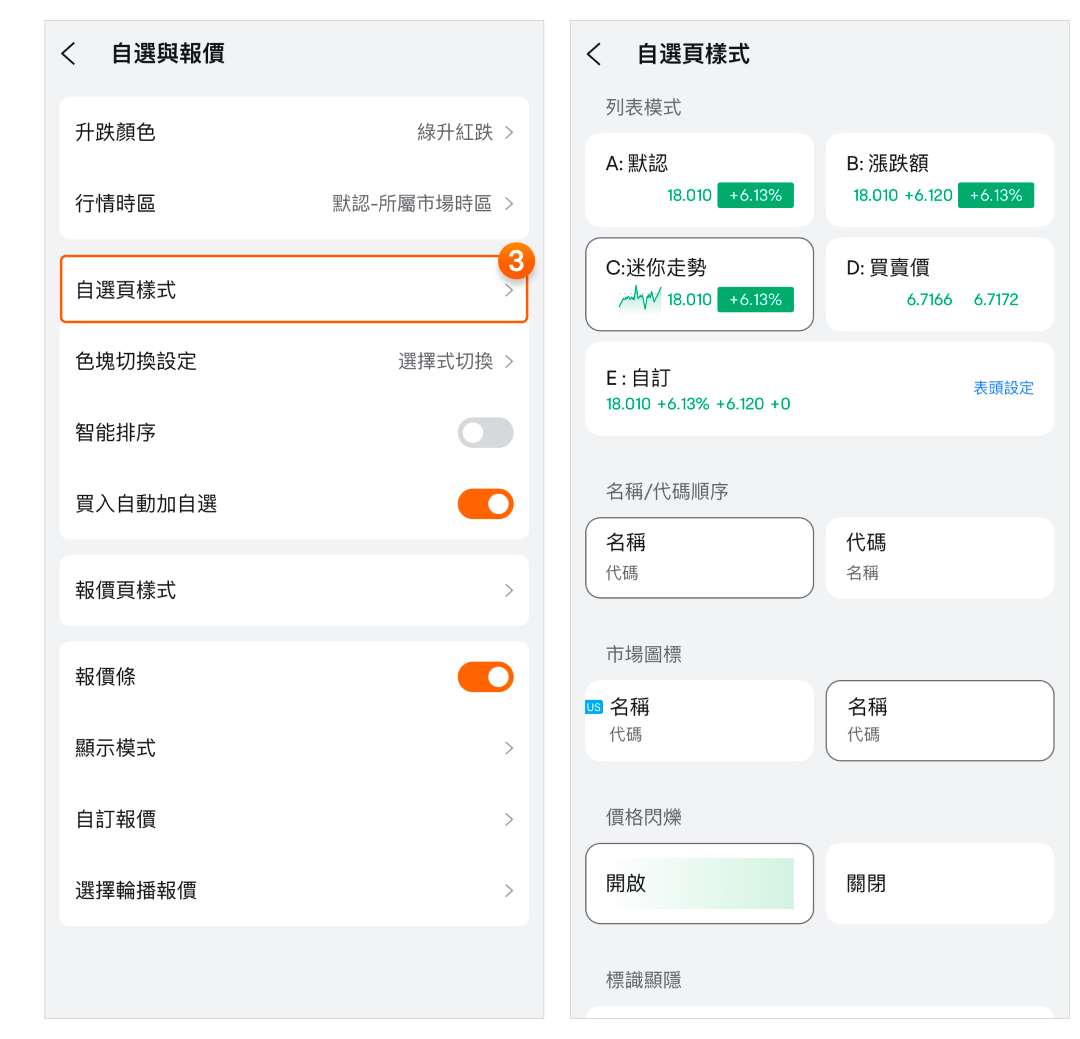This screenshot has height=1039, width=1080.
Task: Tap back arrow on 自選與報價 screen
Action: click(x=68, y=54)
